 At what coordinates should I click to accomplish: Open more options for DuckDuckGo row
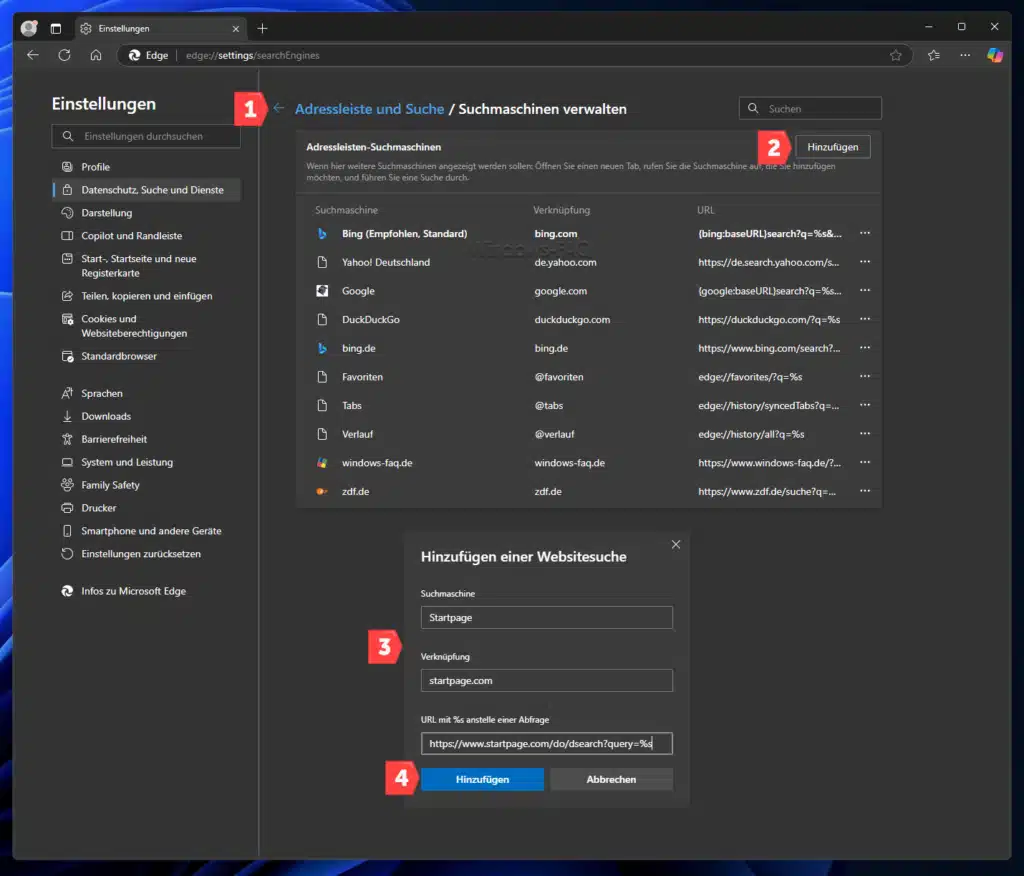tap(865, 319)
